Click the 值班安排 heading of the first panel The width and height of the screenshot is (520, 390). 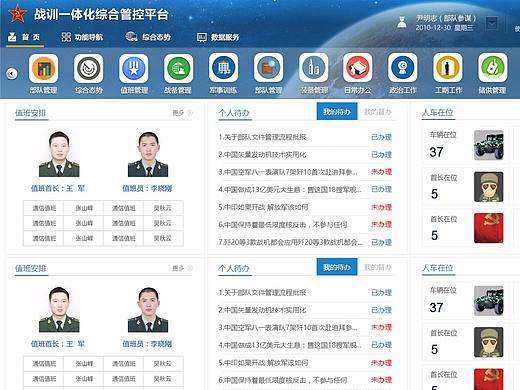tap(31, 113)
